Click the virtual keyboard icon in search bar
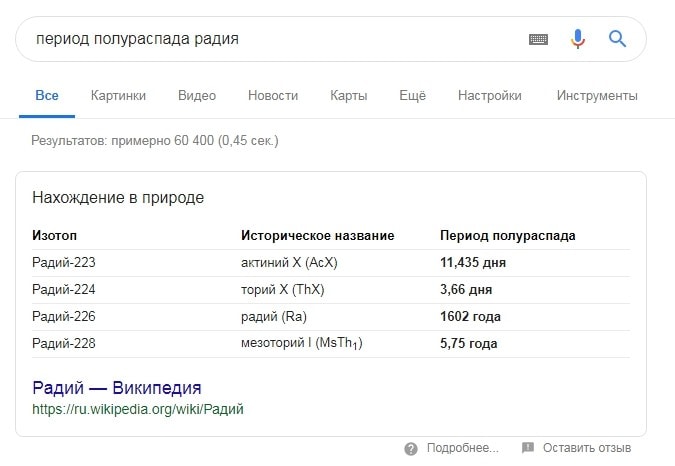Screen dimensions: 675x466 click(x=539, y=39)
